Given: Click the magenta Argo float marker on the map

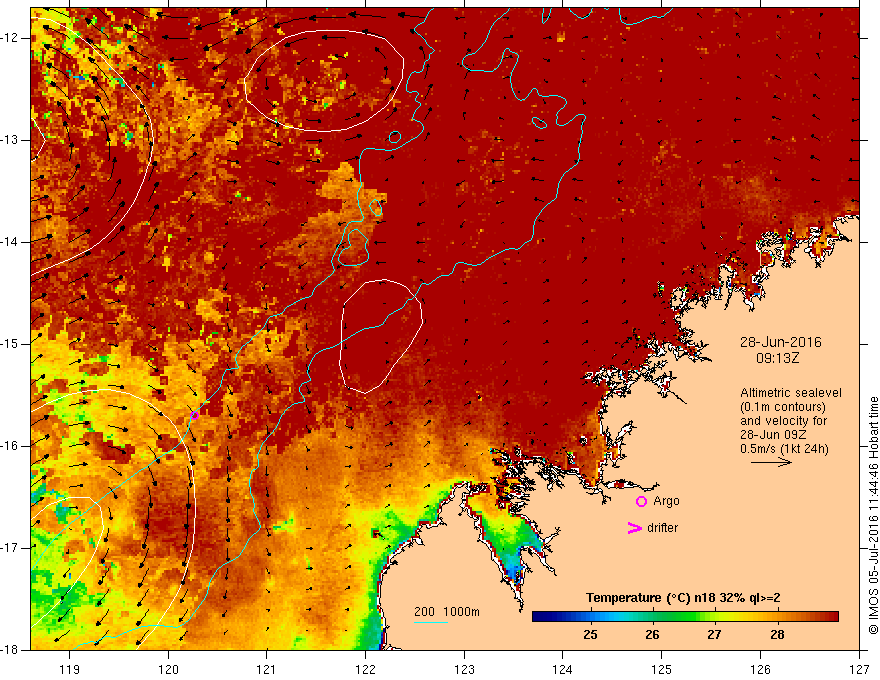Looking at the screenshot, I should [195, 415].
